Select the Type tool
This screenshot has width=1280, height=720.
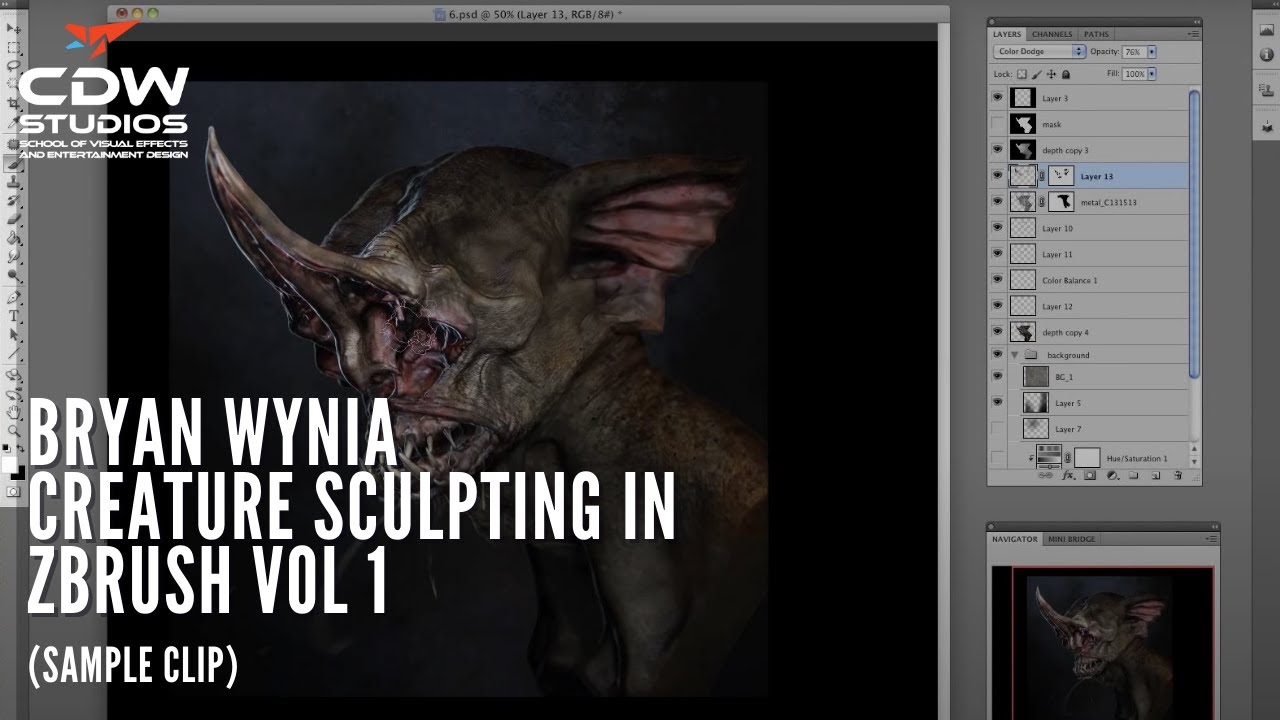(x=14, y=316)
